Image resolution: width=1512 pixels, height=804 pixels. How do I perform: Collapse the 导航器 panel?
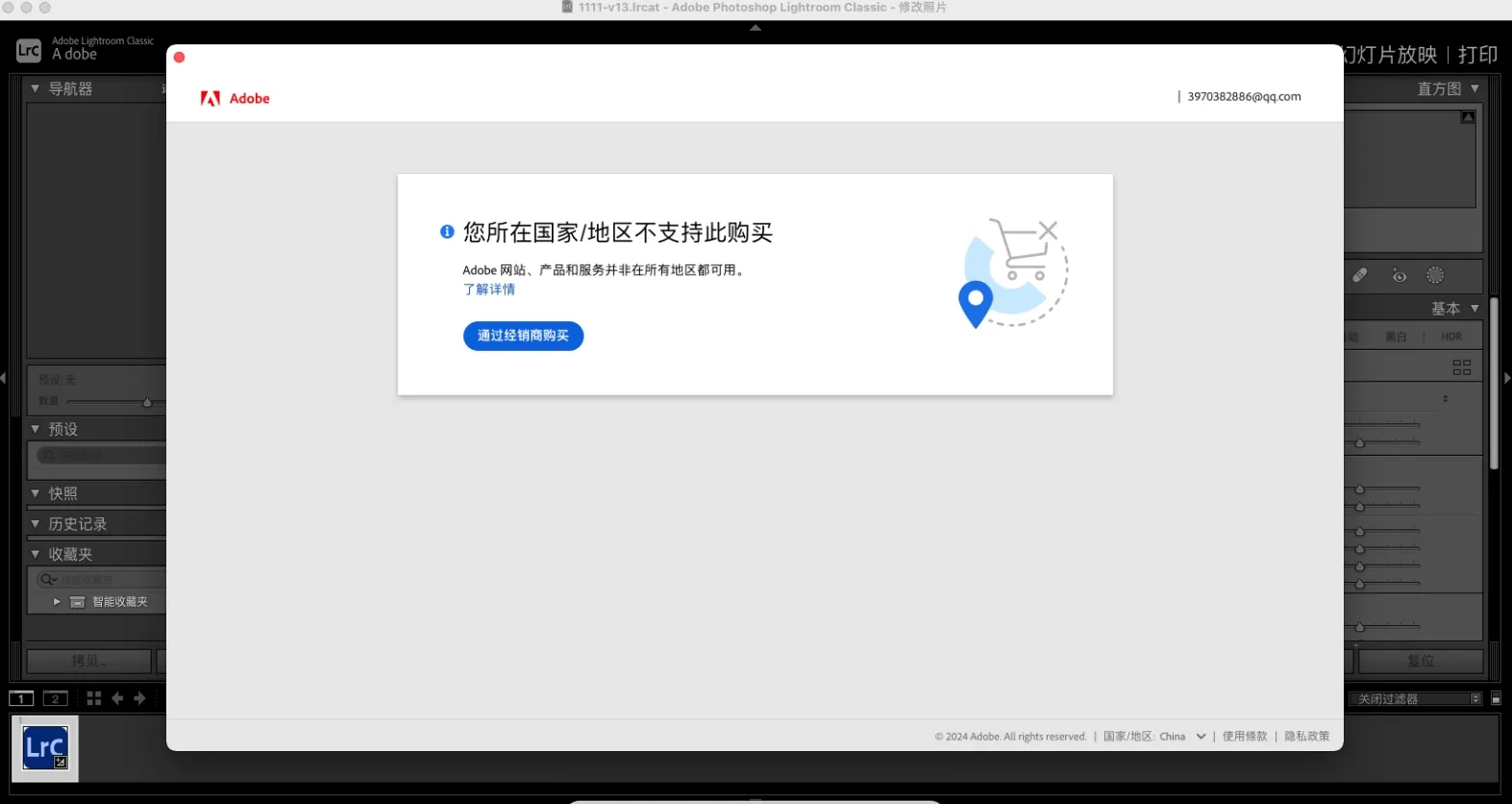click(36, 88)
